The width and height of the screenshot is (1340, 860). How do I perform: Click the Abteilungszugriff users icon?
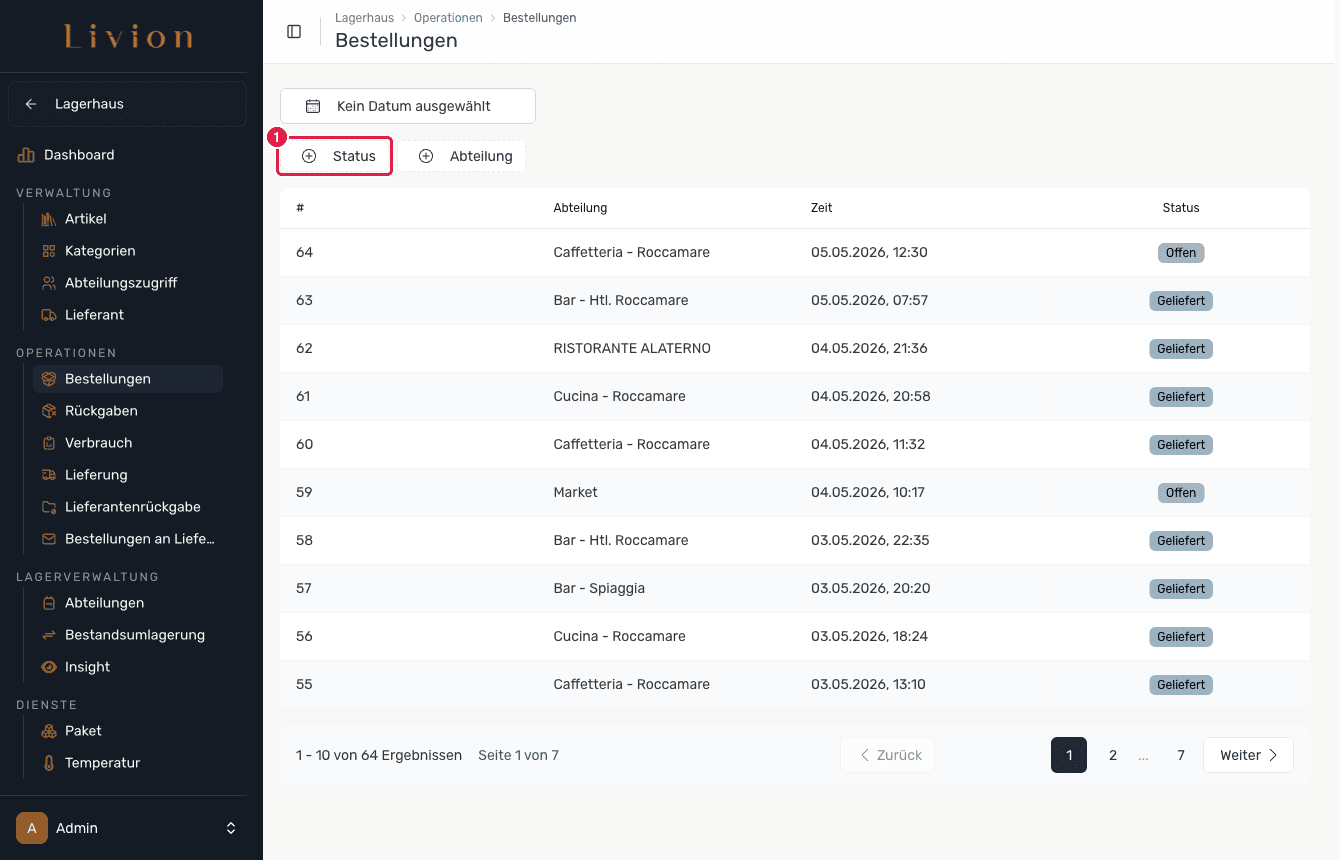click(x=49, y=283)
